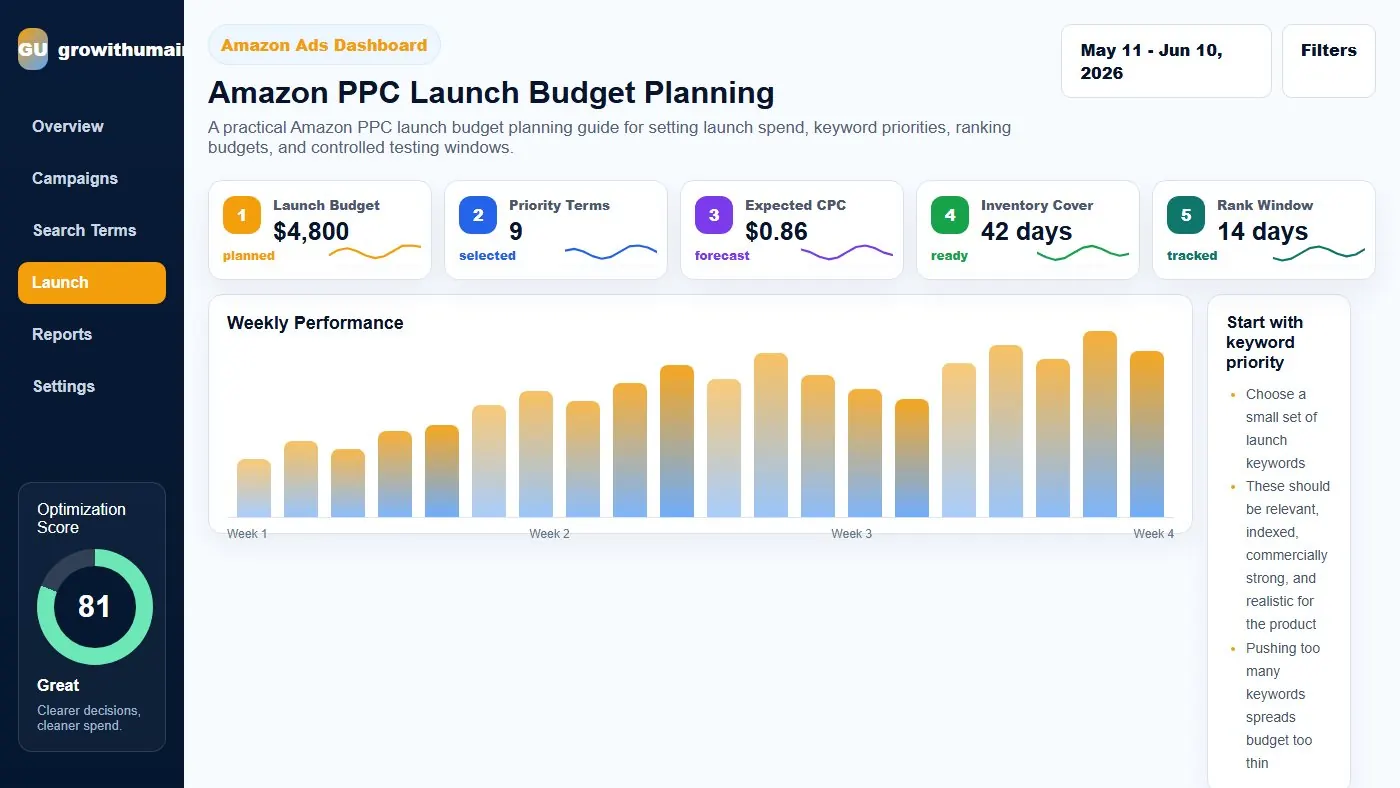Open the May 11 - Jun 10 date range picker
The height and width of the screenshot is (788, 1400).
1166,61
